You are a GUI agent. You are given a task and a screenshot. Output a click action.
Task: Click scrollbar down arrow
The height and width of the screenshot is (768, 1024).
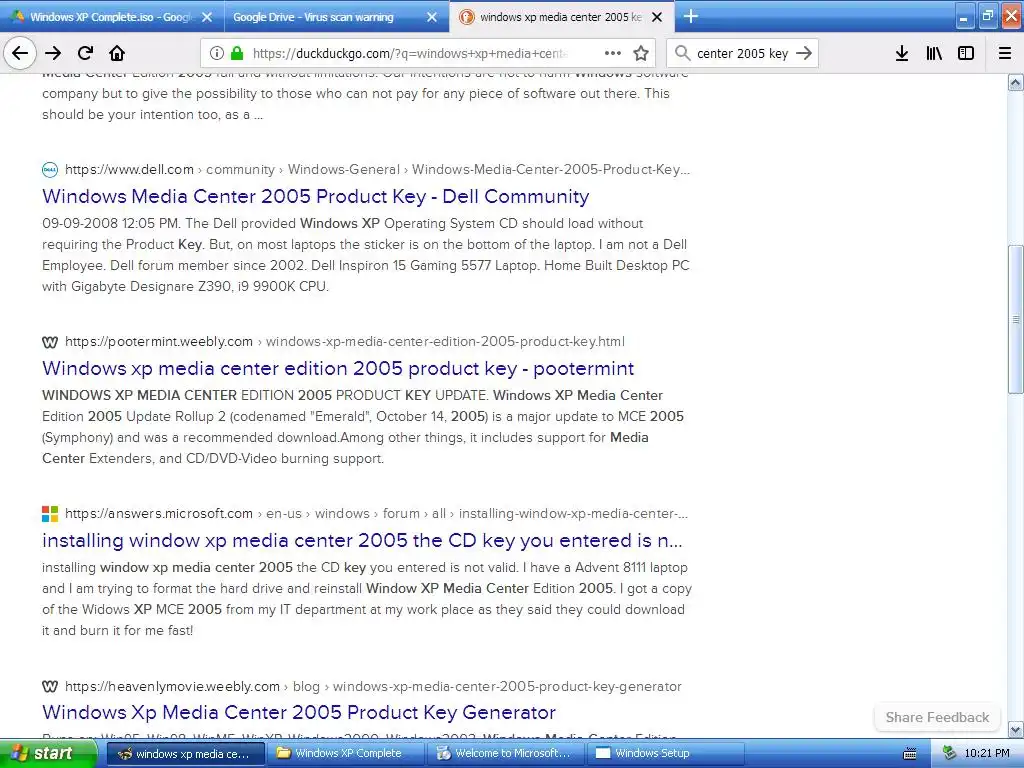[x=1015, y=729]
